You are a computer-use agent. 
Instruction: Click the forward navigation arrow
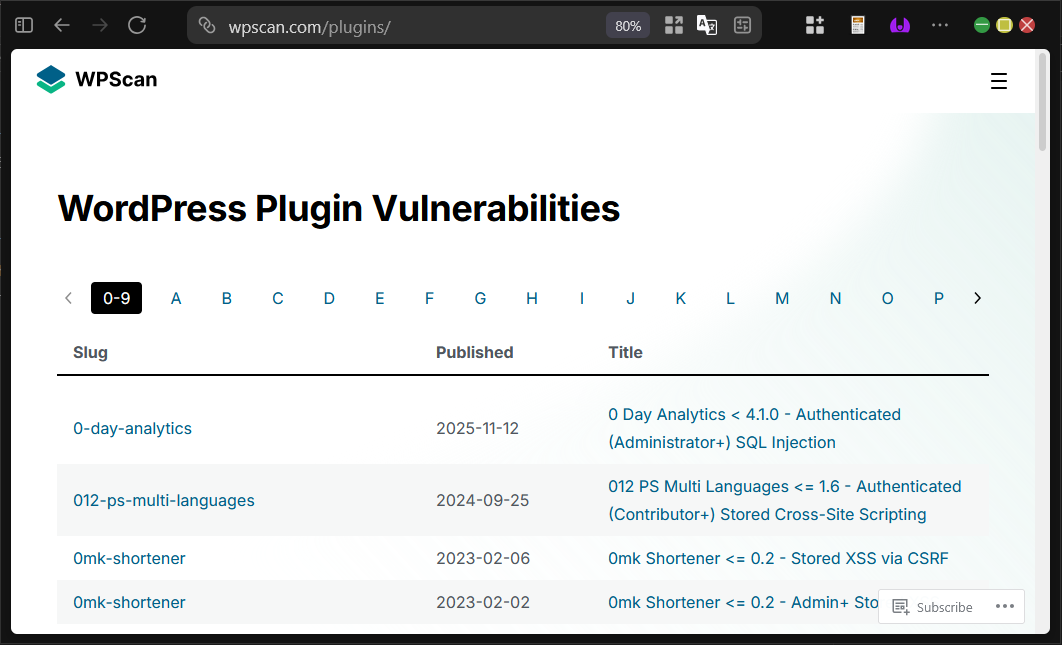coord(100,26)
